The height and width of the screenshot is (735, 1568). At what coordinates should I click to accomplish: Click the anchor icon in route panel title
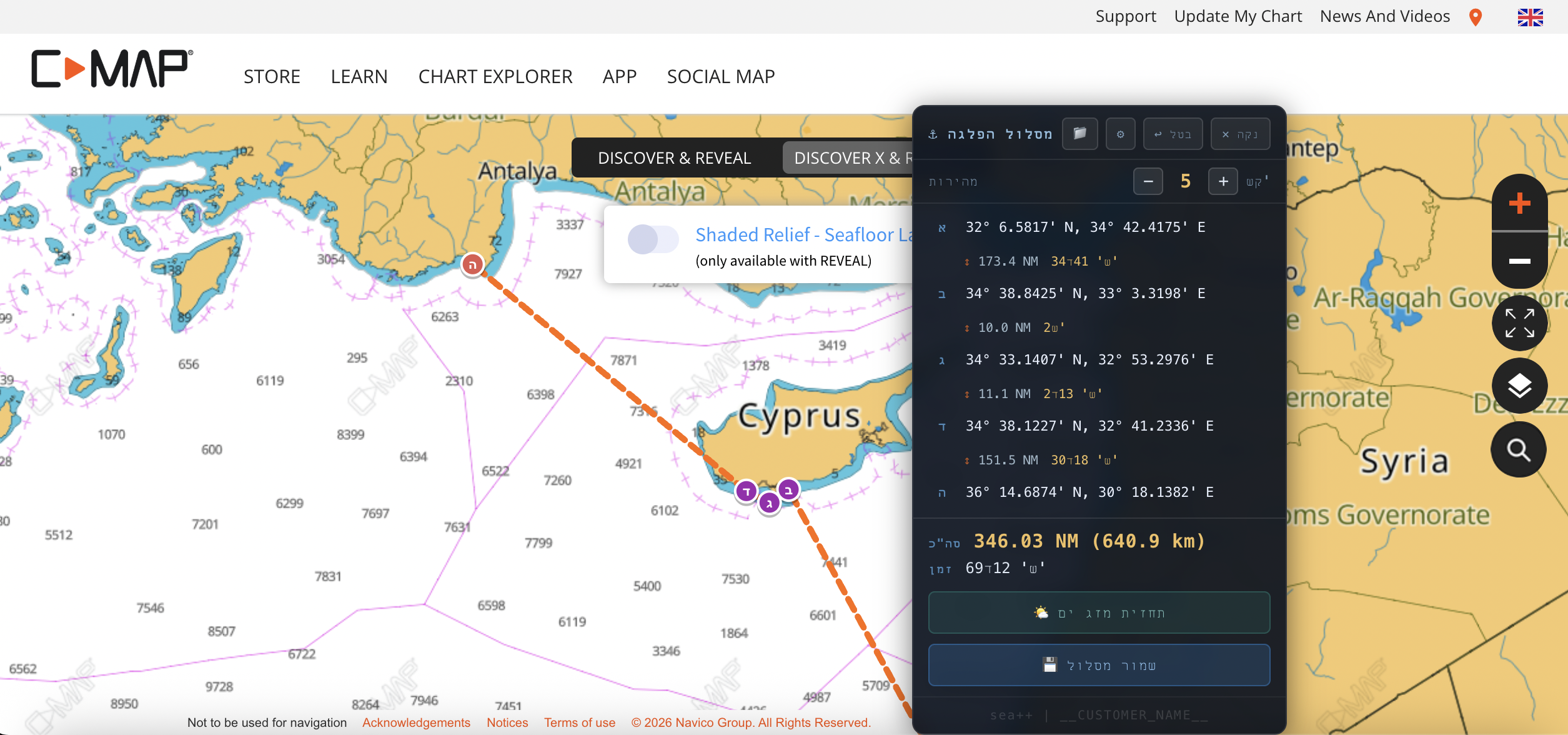point(933,134)
